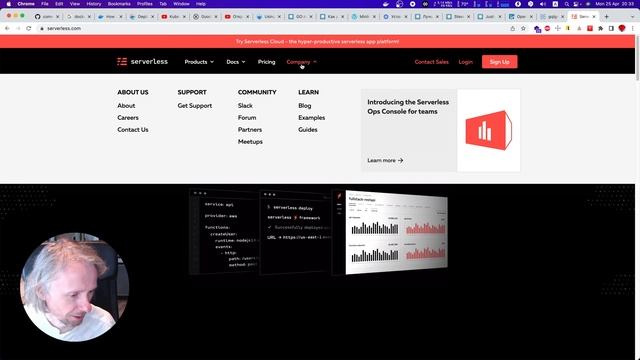Screen dimensions: 640x360
Task: Open the Guides link
Action: (x=307, y=129)
